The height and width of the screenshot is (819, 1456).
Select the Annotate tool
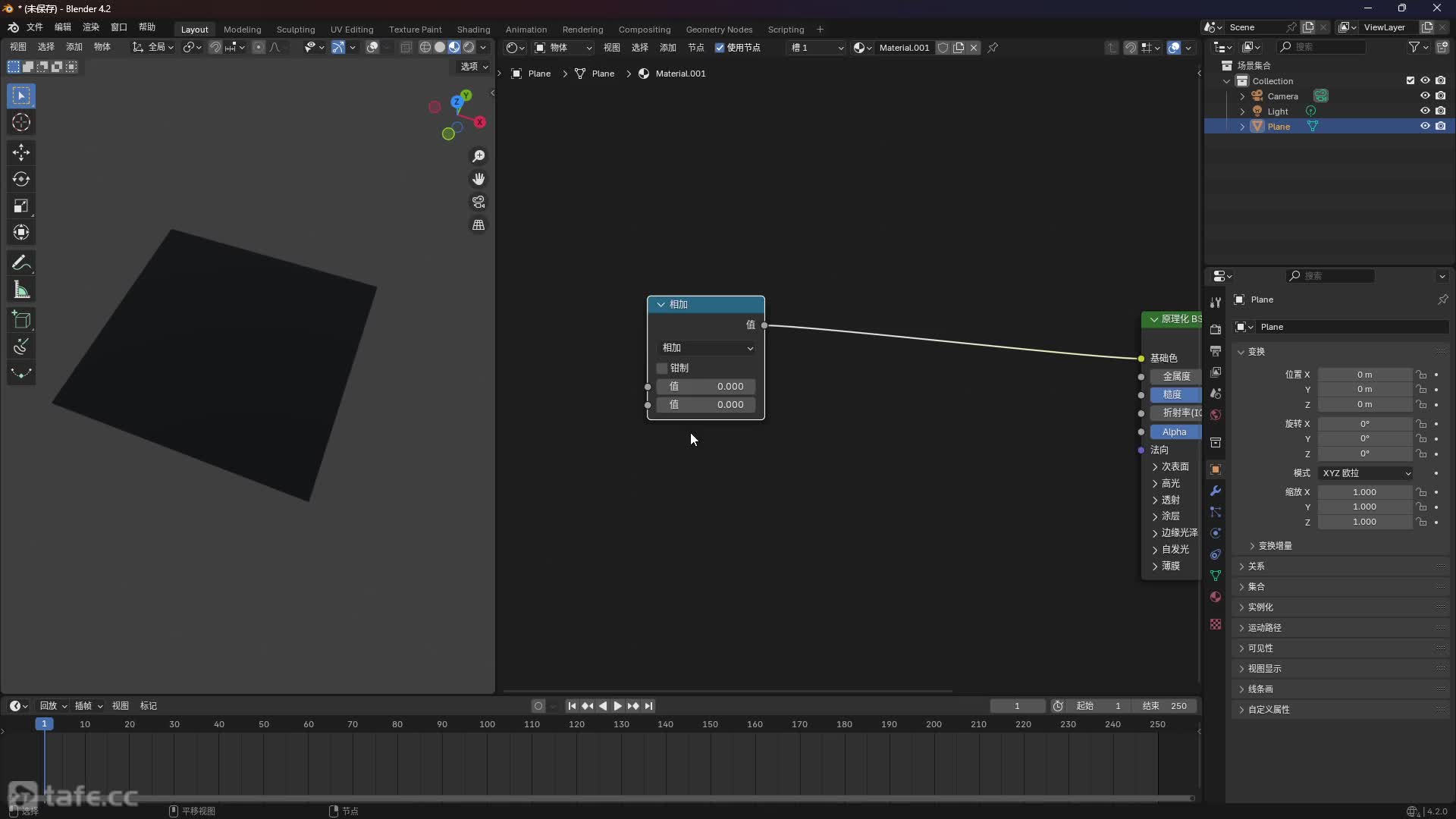[21, 263]
